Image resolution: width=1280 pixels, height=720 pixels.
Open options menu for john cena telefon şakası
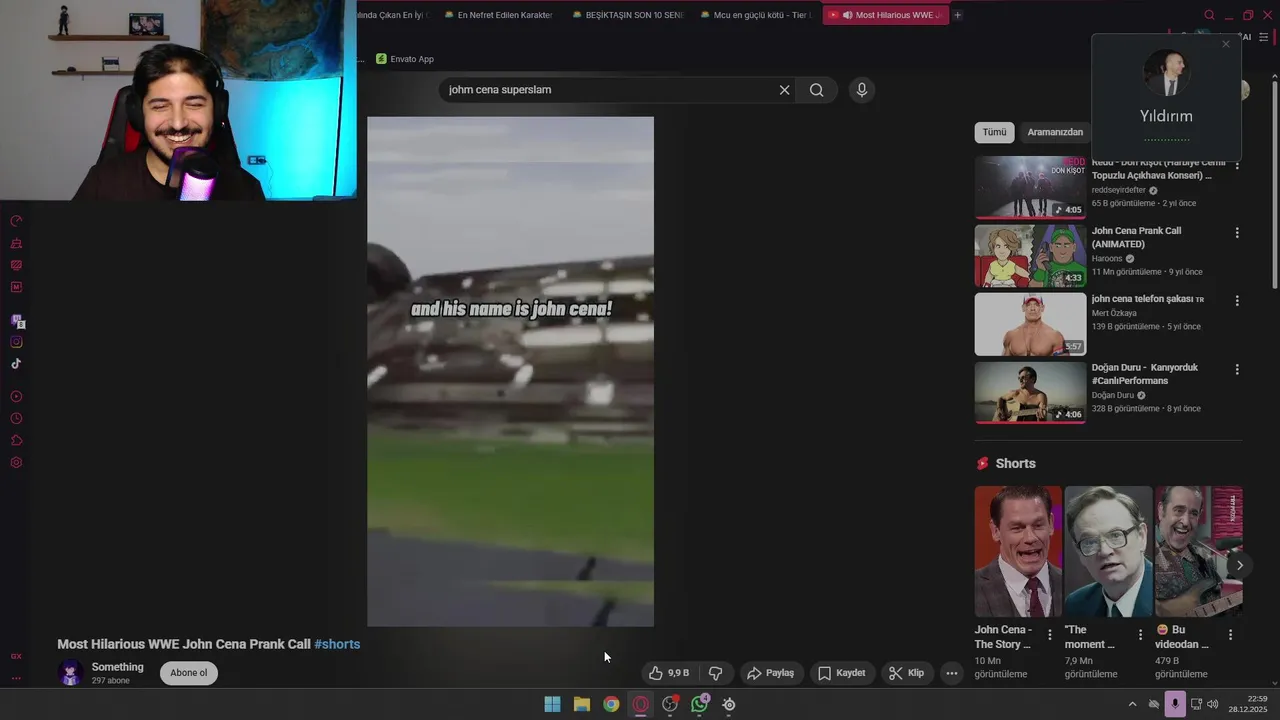(1237, 301)
